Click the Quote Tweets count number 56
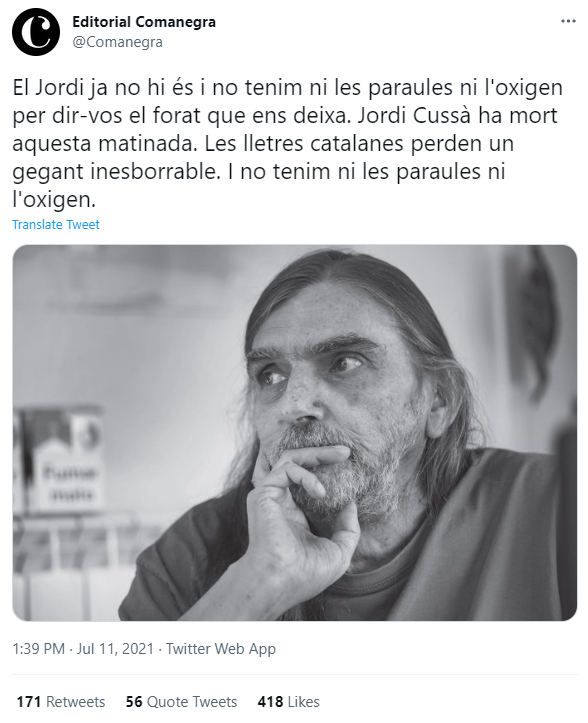The width and height of the screenshot is (588, 723). coord(134,702)
